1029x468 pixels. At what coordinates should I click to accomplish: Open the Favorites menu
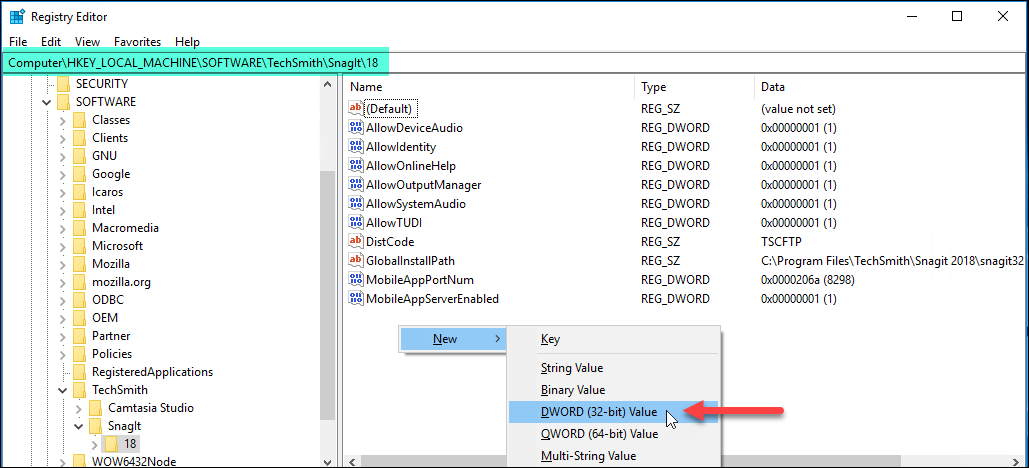click(137, 42)
